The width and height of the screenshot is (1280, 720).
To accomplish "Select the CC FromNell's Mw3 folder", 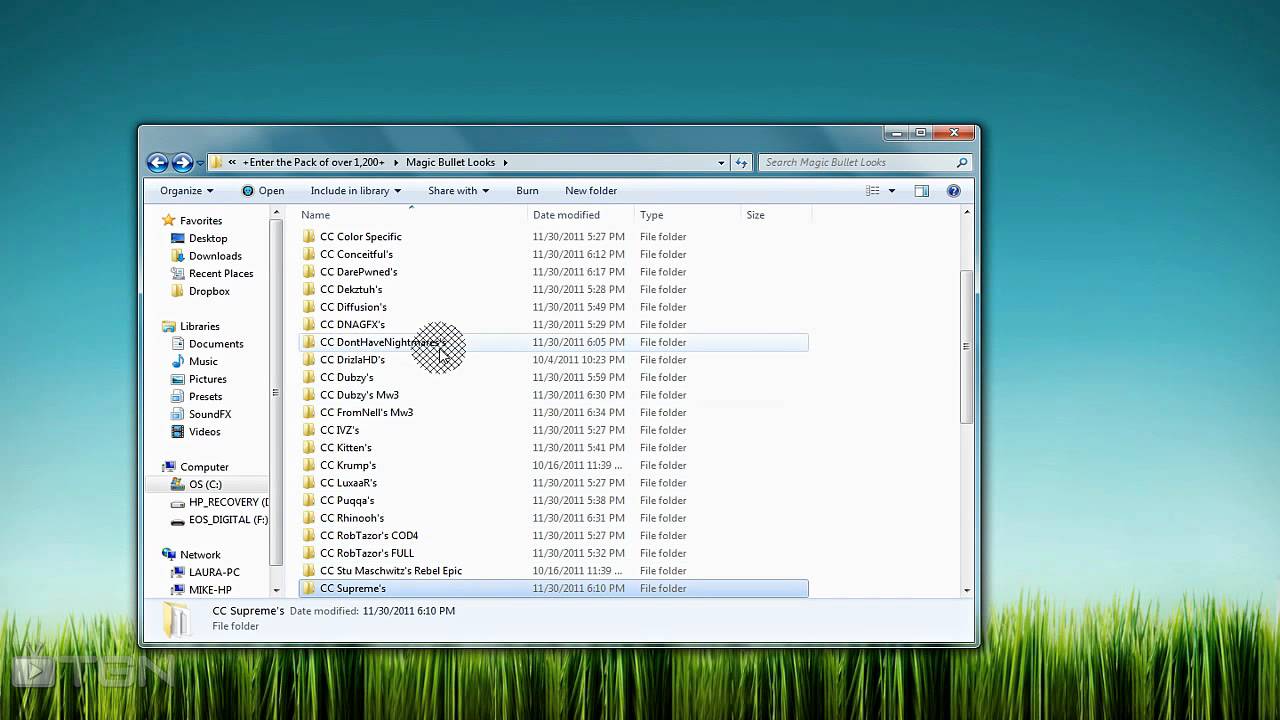I will coord(553,413).
